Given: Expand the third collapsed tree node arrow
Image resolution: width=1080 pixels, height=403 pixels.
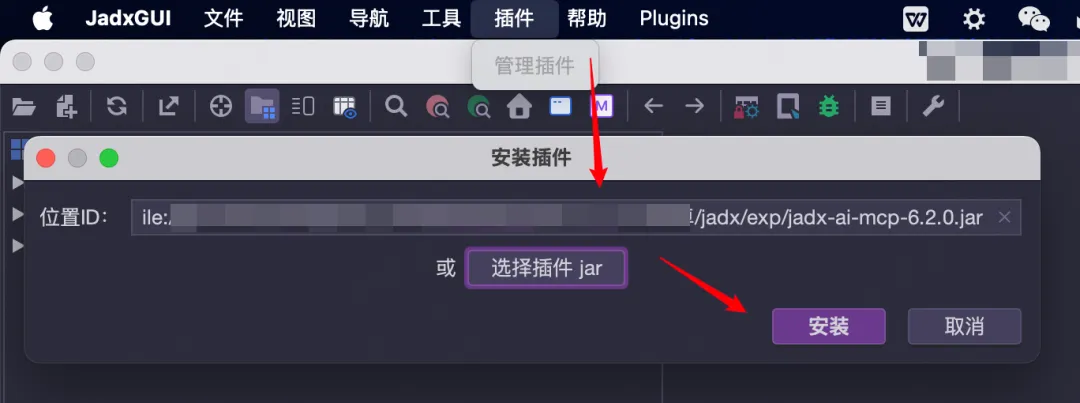Looking at the screenshot, I should point(19,245).
